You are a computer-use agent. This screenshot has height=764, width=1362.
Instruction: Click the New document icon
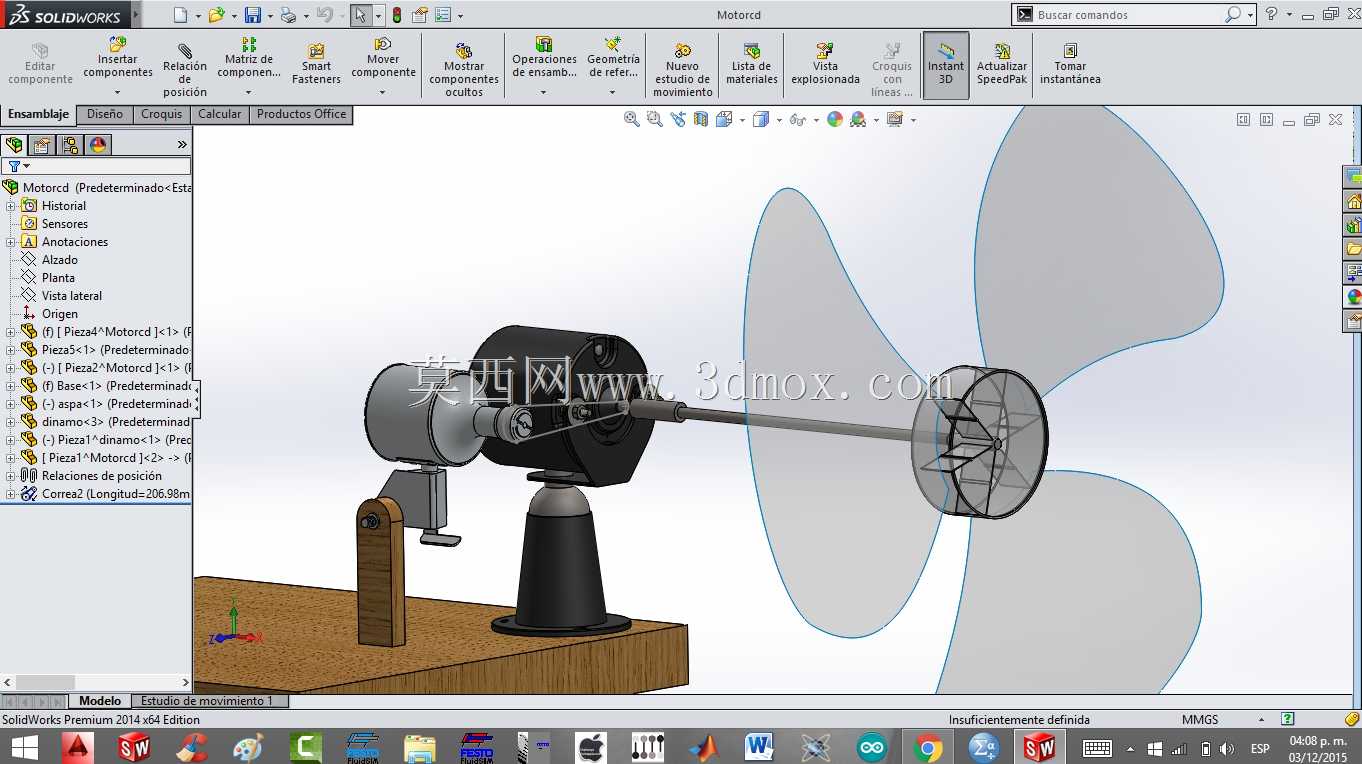point(180,15)
